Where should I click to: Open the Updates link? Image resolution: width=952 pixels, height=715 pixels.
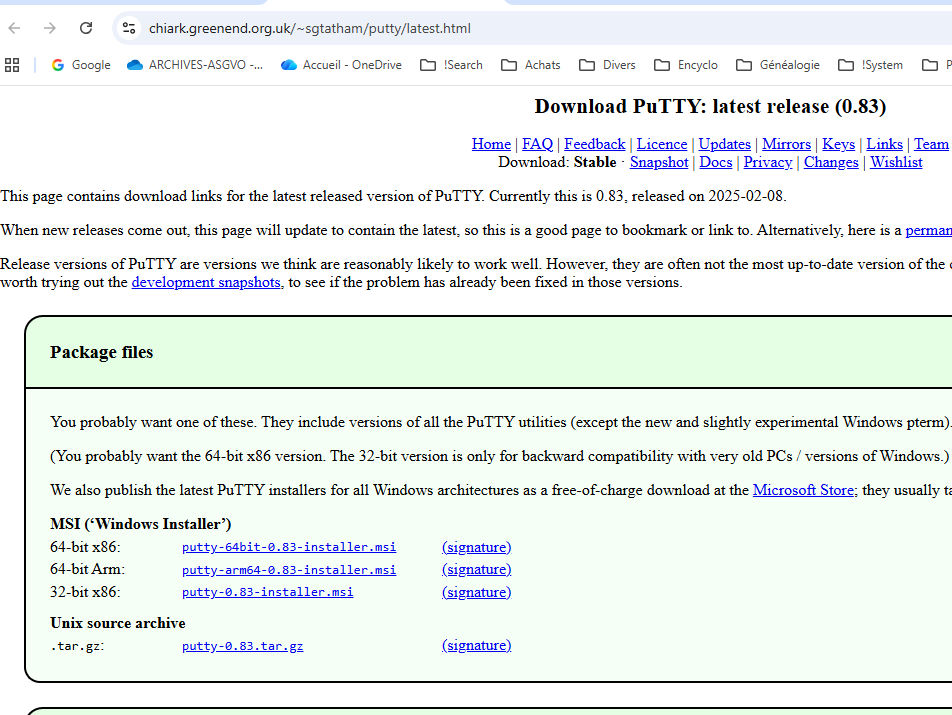(x=724, y=144)
